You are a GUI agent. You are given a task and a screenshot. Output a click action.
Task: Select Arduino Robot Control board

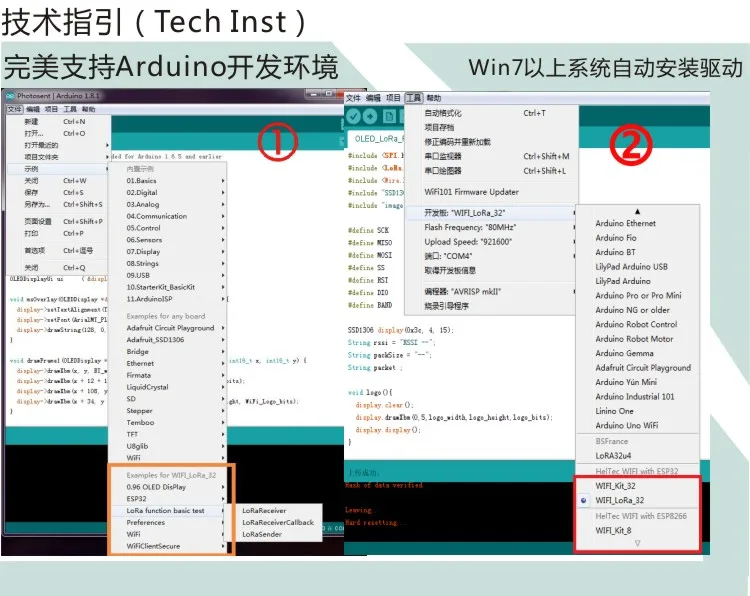[x=636, y=324]
